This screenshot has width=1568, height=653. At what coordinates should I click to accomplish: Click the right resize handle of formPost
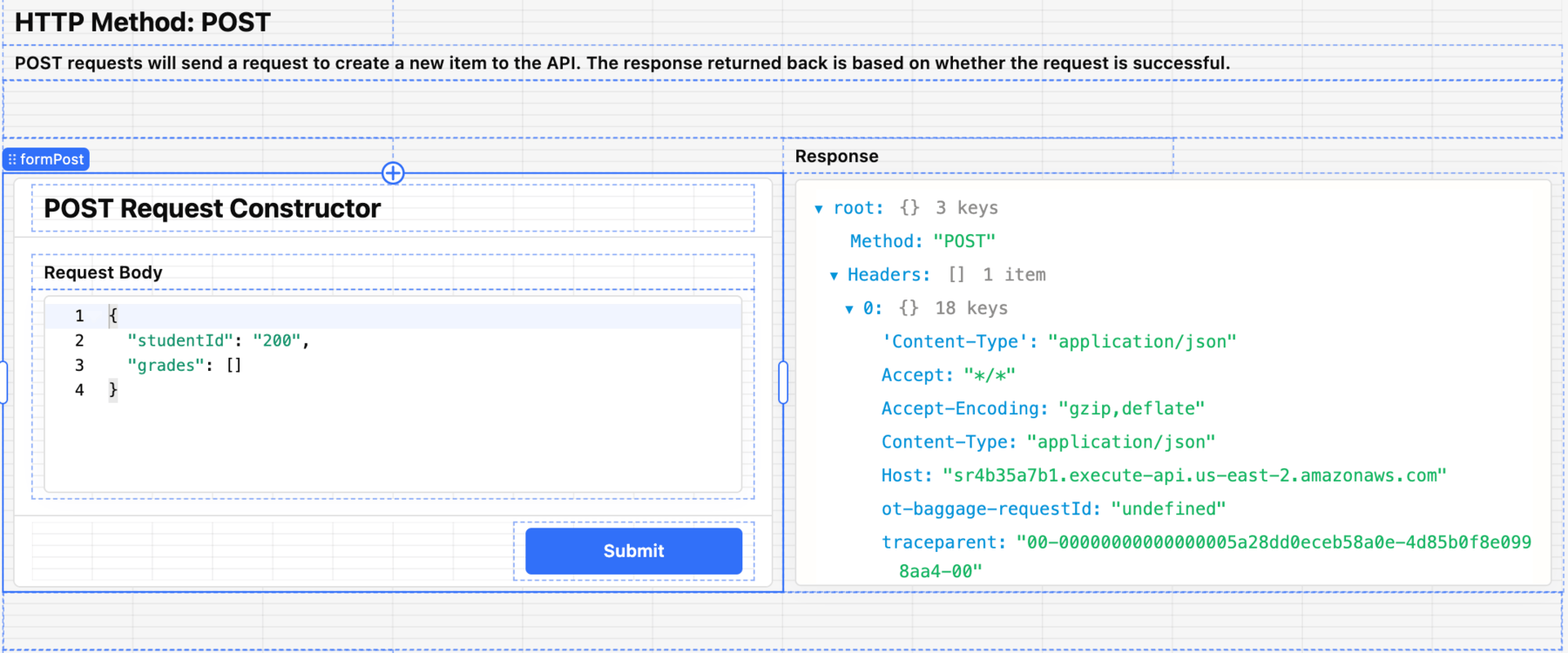pyautogui.click(x=783, y=382)
